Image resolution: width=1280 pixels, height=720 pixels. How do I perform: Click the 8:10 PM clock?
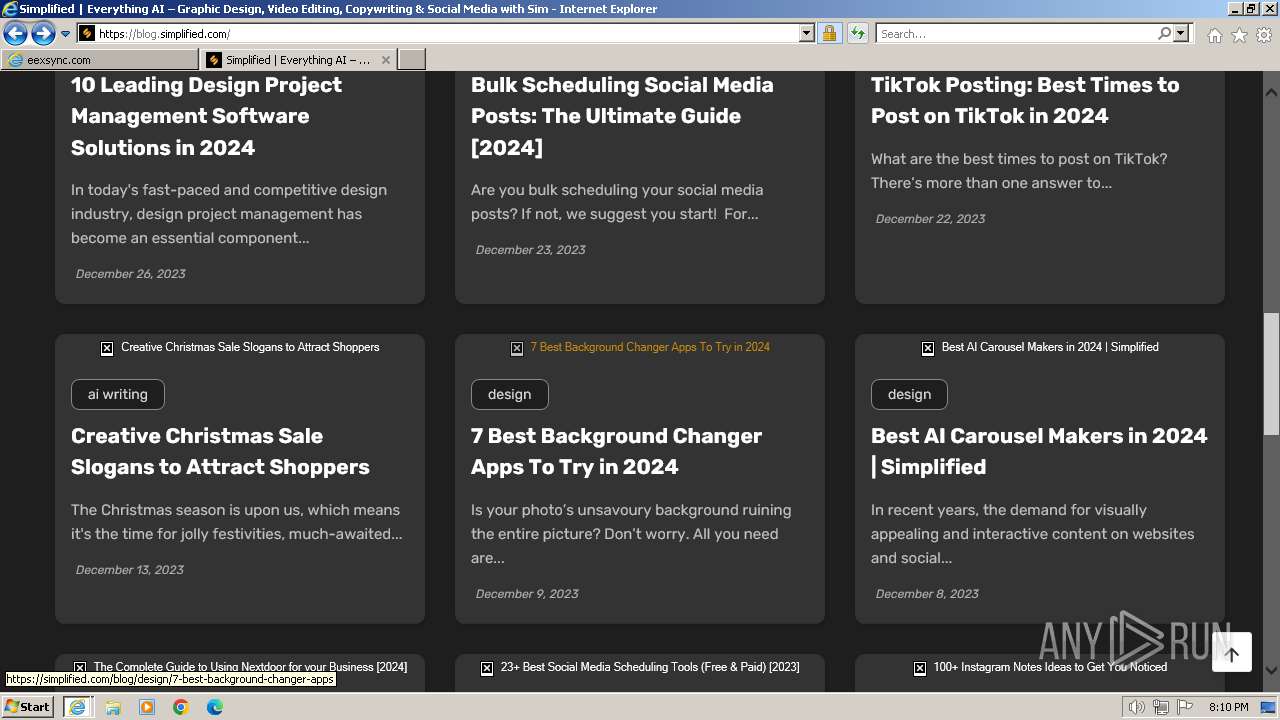[x=1228, y=707]
